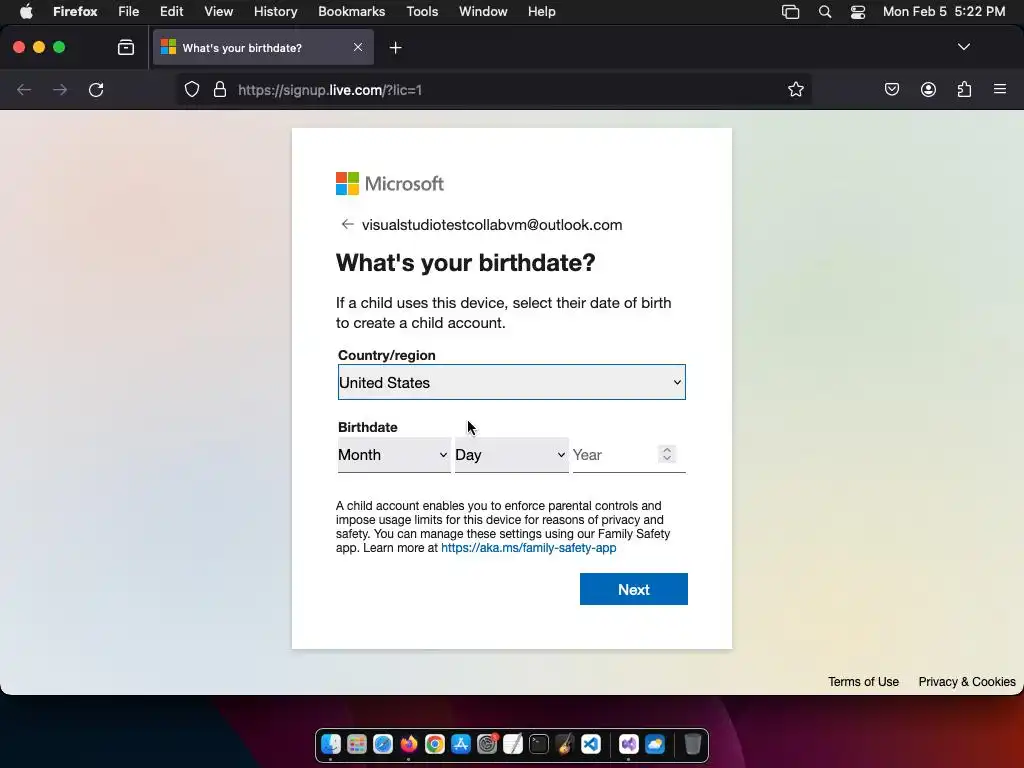Open the Terms of Use link
Viewport: 1024px width, 768px height.
click(x=863, y=682)
